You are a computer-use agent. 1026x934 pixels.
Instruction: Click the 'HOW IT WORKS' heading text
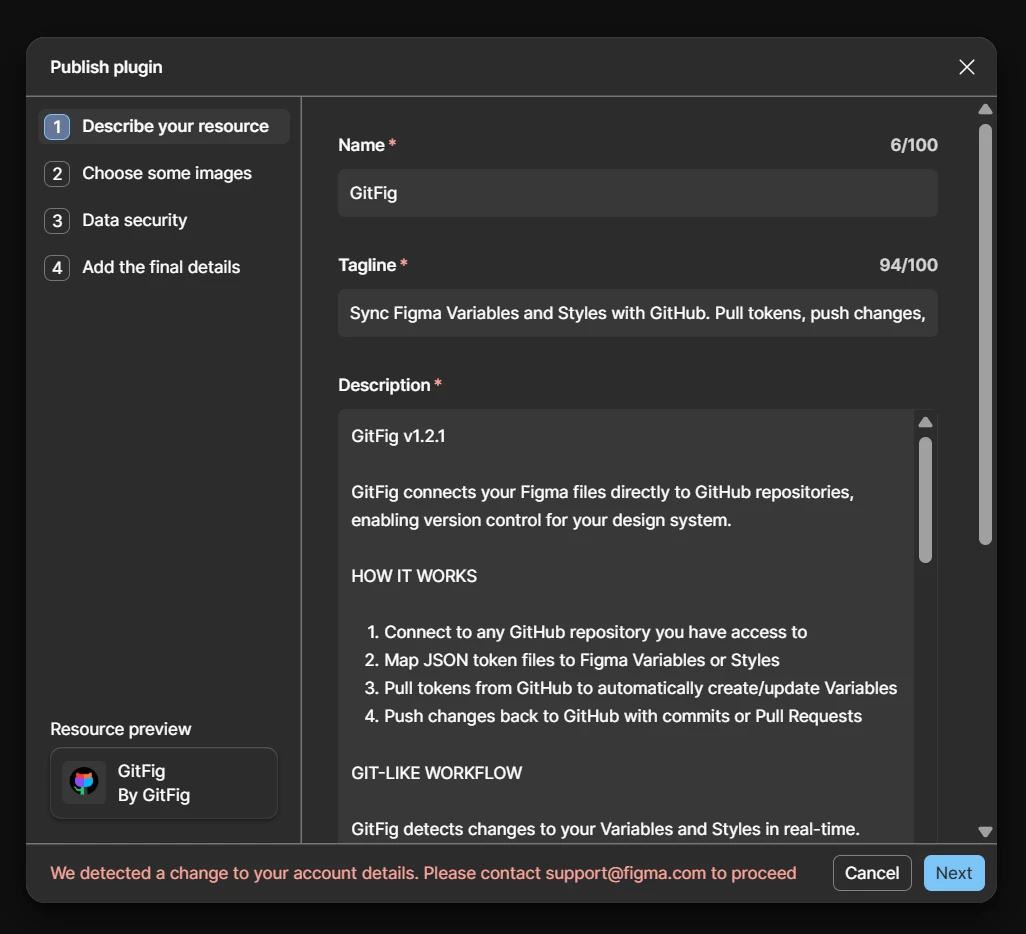point(414,576)
